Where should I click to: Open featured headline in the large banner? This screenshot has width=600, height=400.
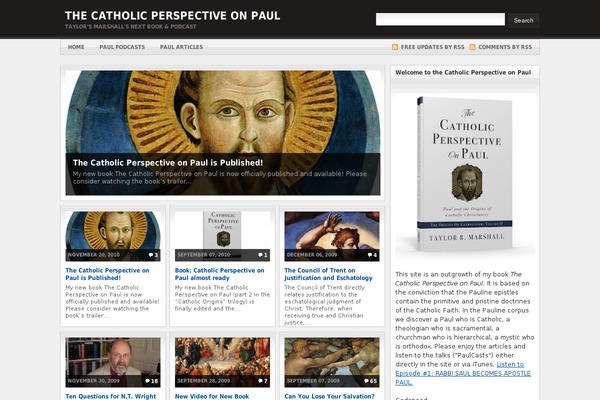(x=168, y=163)
